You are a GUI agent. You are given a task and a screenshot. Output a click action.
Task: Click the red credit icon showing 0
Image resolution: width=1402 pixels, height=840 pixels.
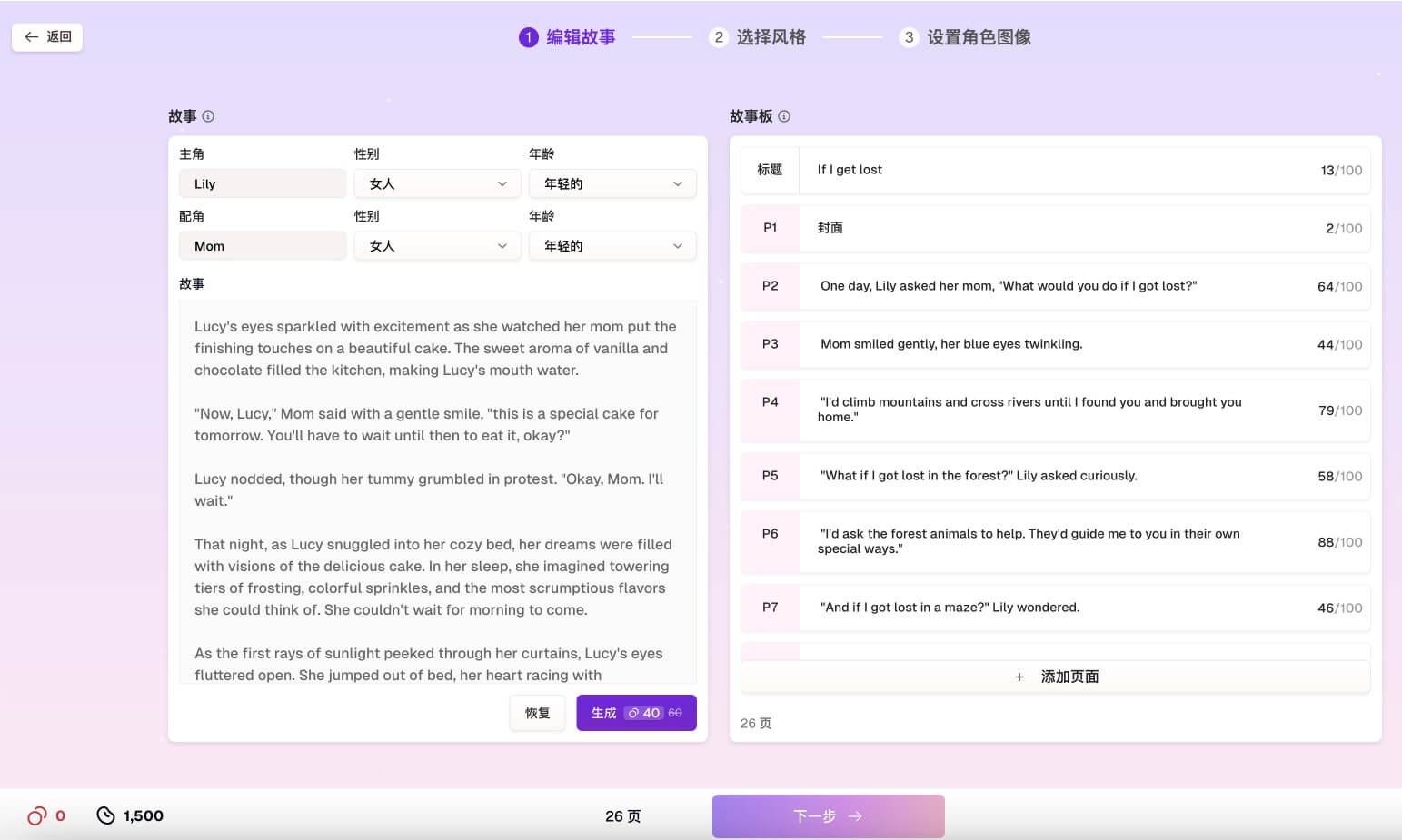pos(36,815)
